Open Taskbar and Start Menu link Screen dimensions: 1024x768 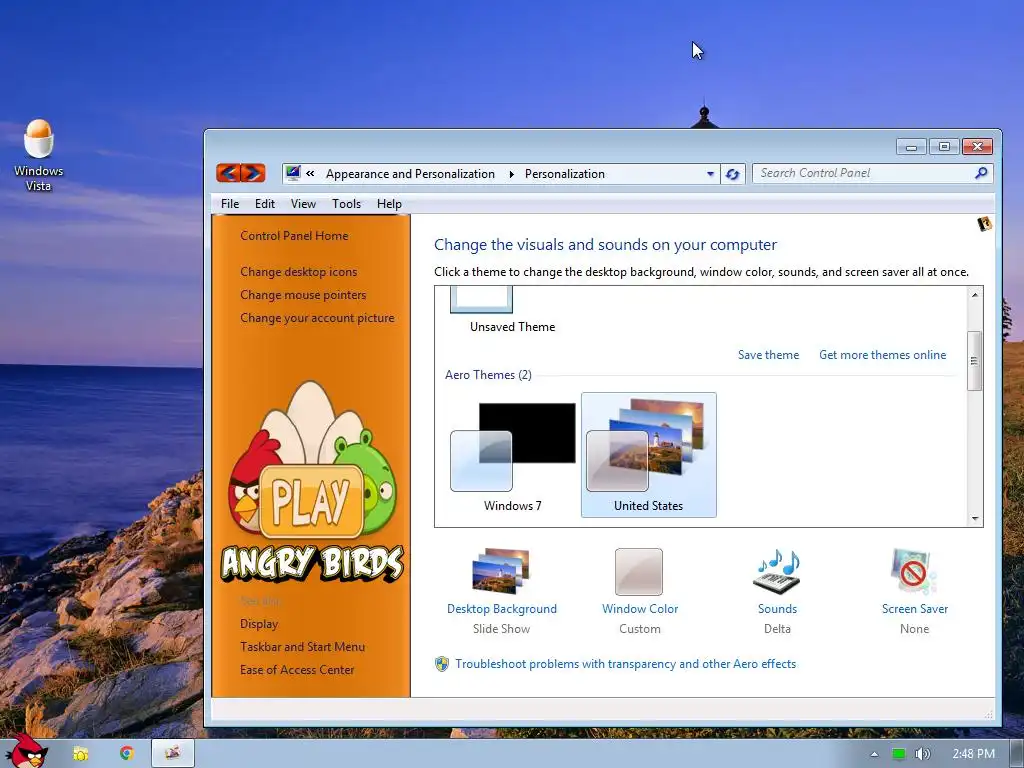(302, 647)
